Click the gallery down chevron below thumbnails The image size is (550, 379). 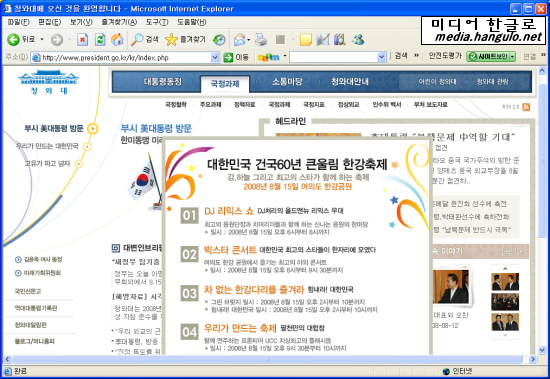tap(505, 335)
